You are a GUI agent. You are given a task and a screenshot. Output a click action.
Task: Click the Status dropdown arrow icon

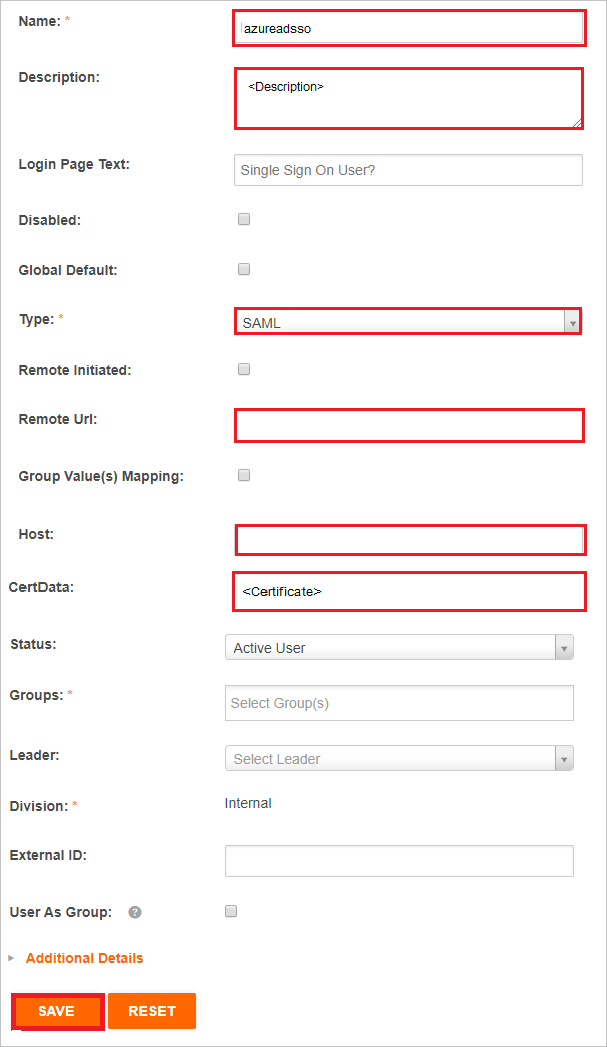(x=565, y=647)
